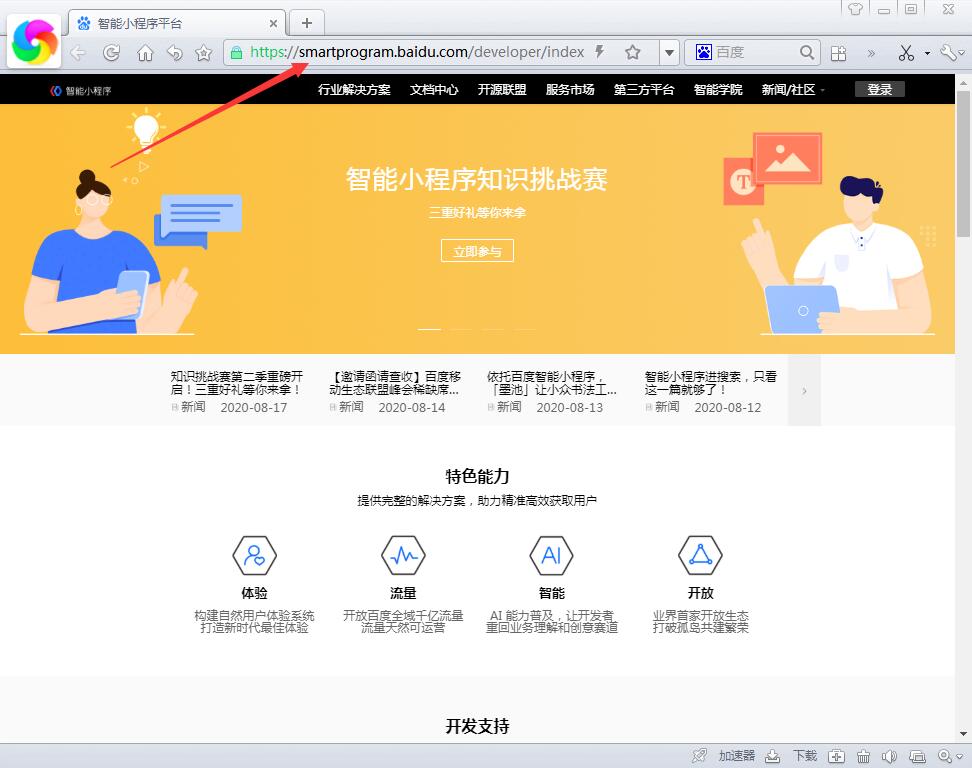Expand the screenshot tool dropdown arrow
Screen dimensions: 972x768
point(927,53)
